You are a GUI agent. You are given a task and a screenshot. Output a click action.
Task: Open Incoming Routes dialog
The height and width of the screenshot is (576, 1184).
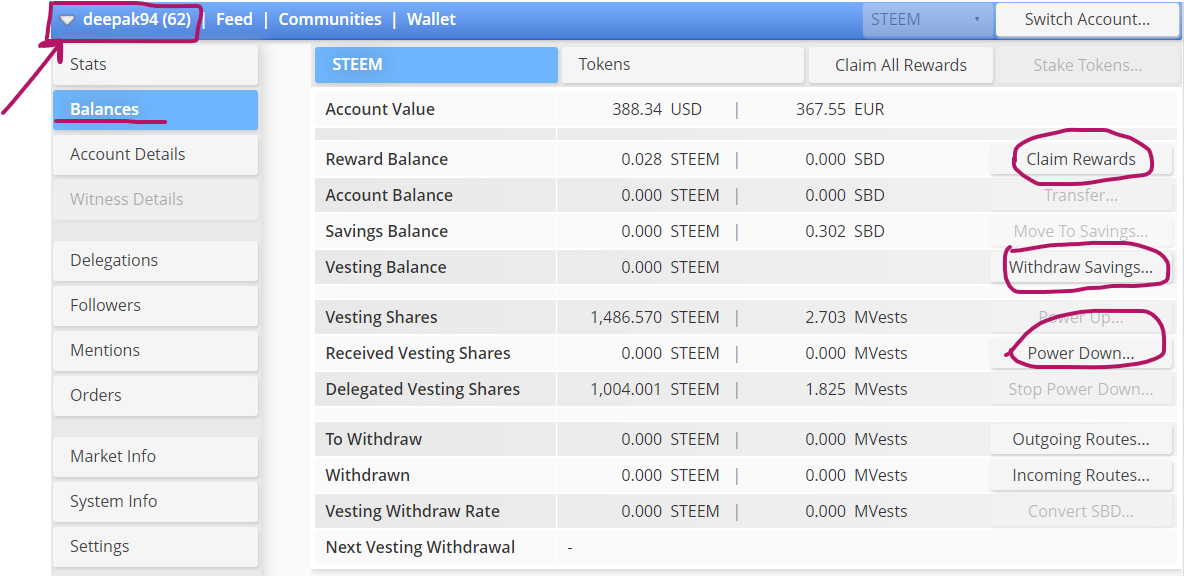pos(1080,476)
